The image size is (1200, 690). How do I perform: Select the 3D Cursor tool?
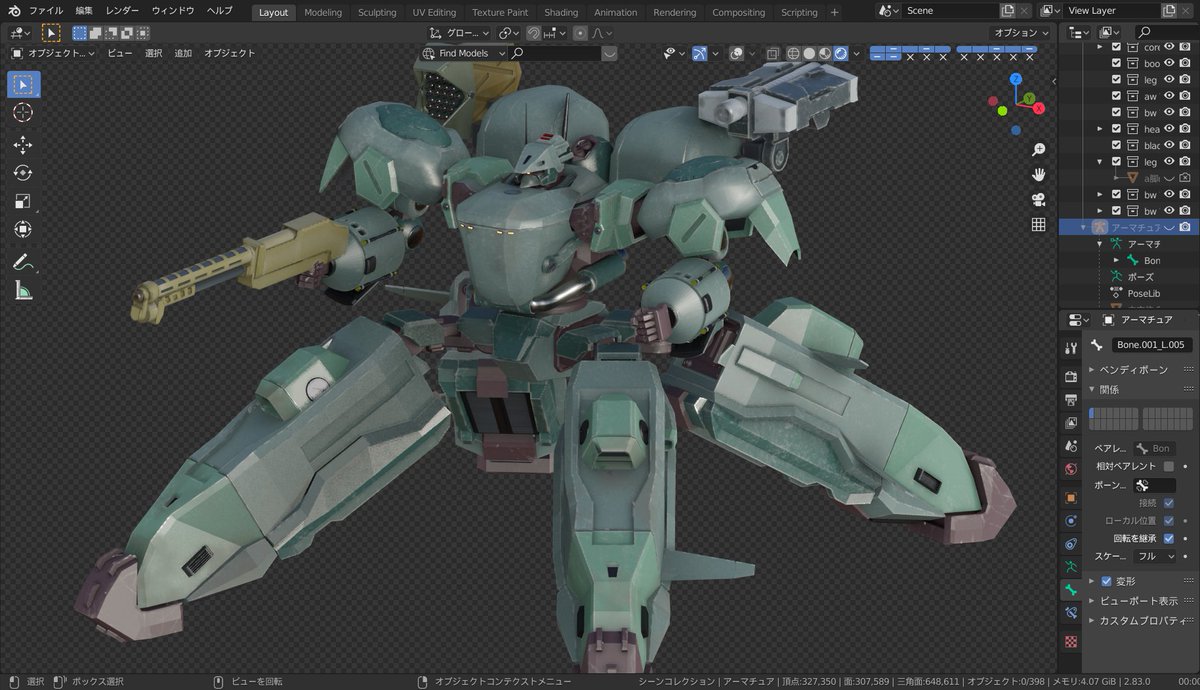coord(23,113)
